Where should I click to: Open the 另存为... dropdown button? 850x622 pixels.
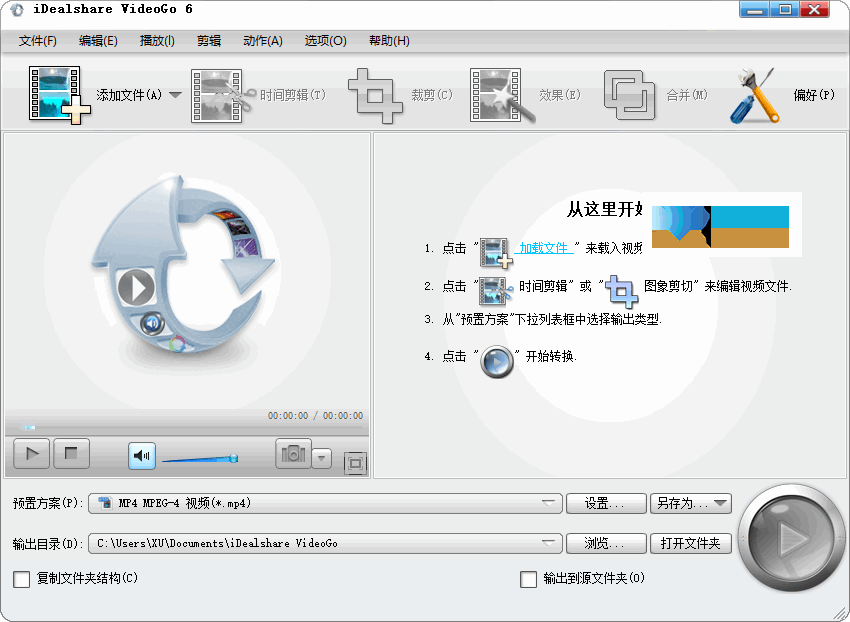click(x=691, y=503)
